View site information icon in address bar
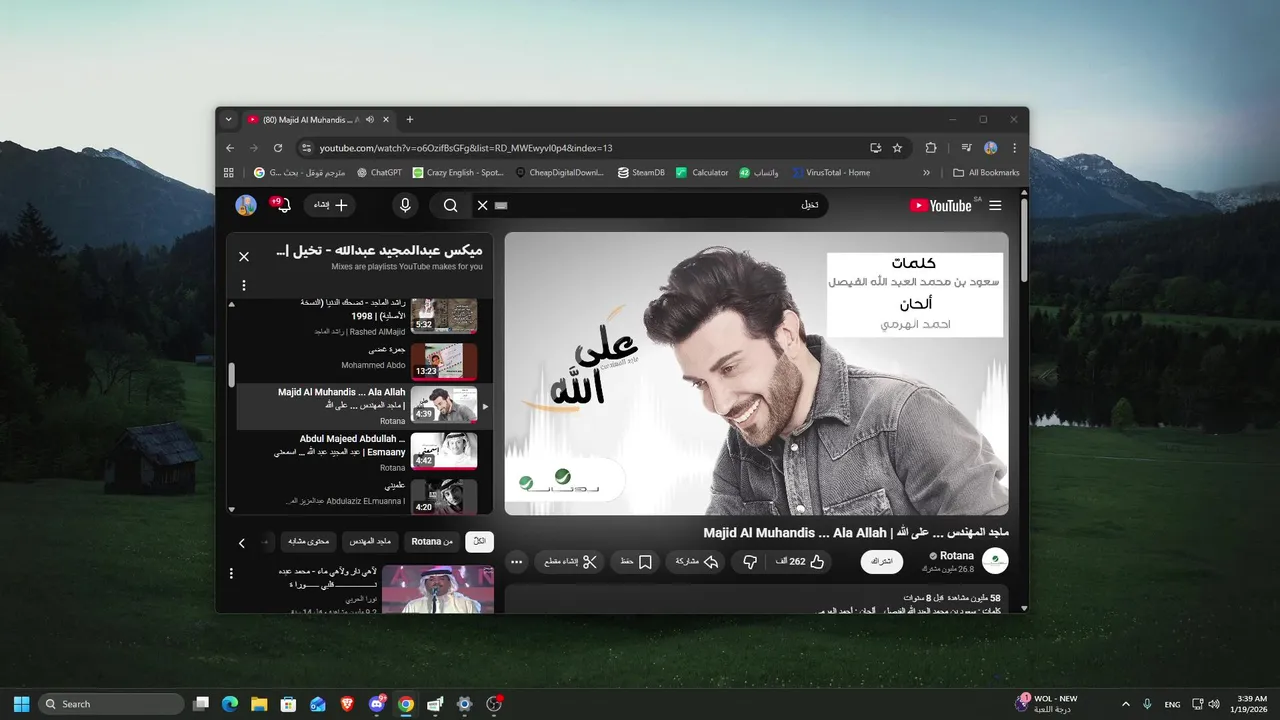1280x720 pixels. point(306,148)
